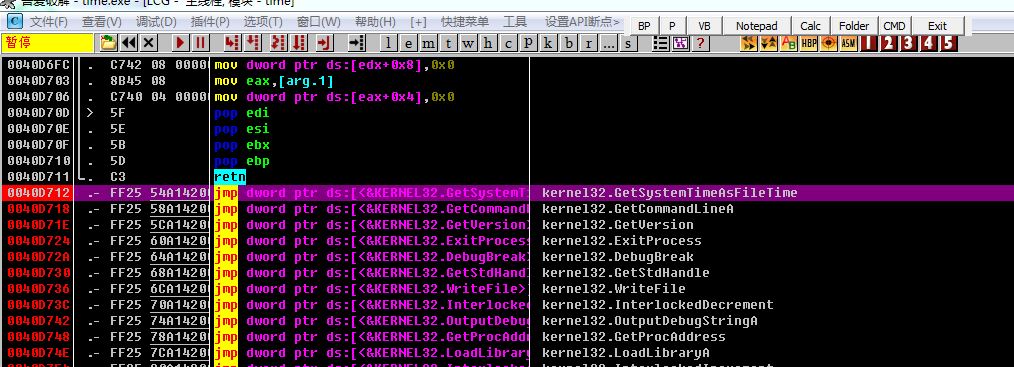
Task: Open CPU window with the c button
Action: (508, 43)
